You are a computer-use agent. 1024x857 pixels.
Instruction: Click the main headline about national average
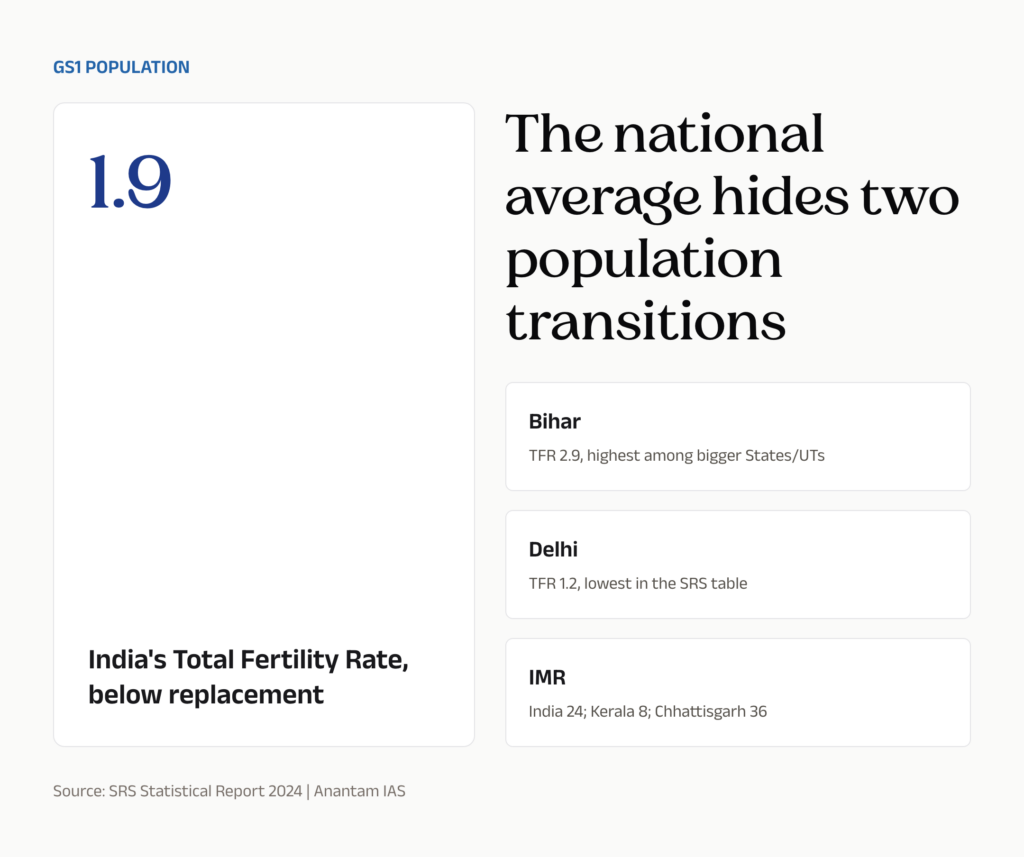pyautogui.click(x=732, y=227)
